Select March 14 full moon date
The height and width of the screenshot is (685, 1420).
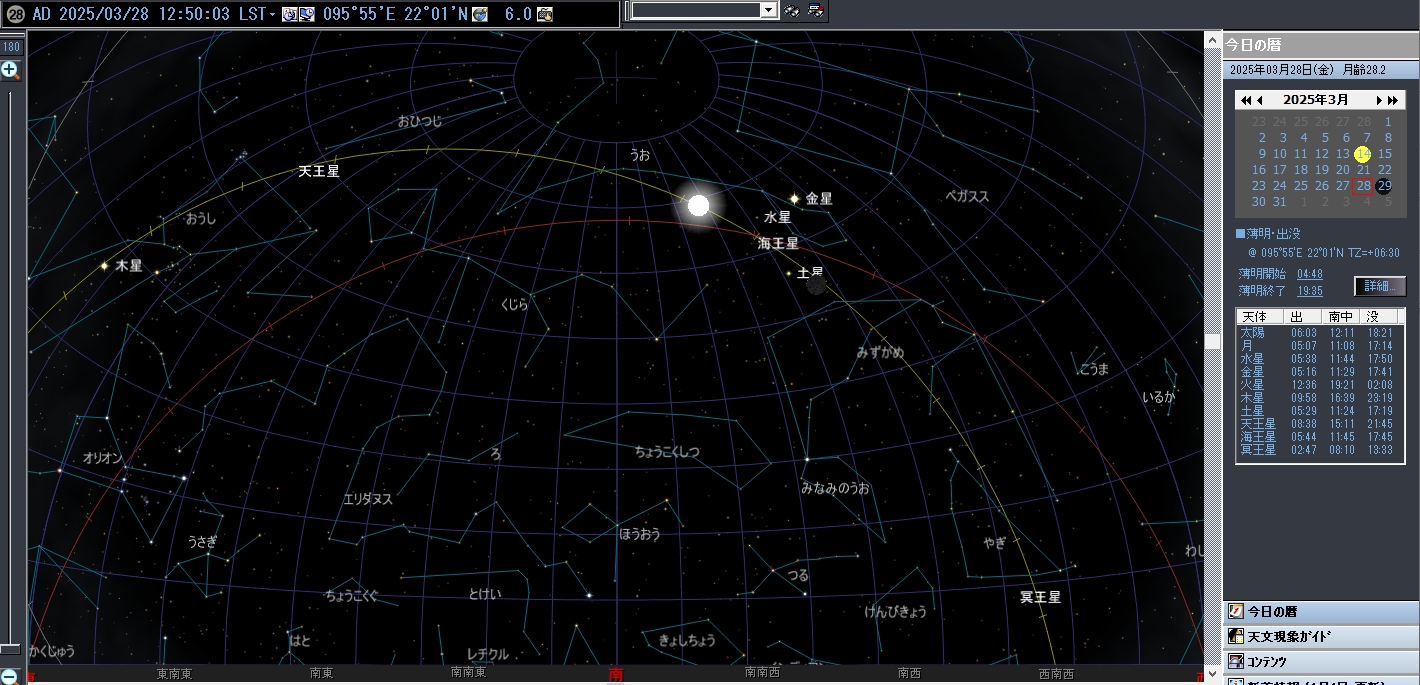tap(1363, 154)
